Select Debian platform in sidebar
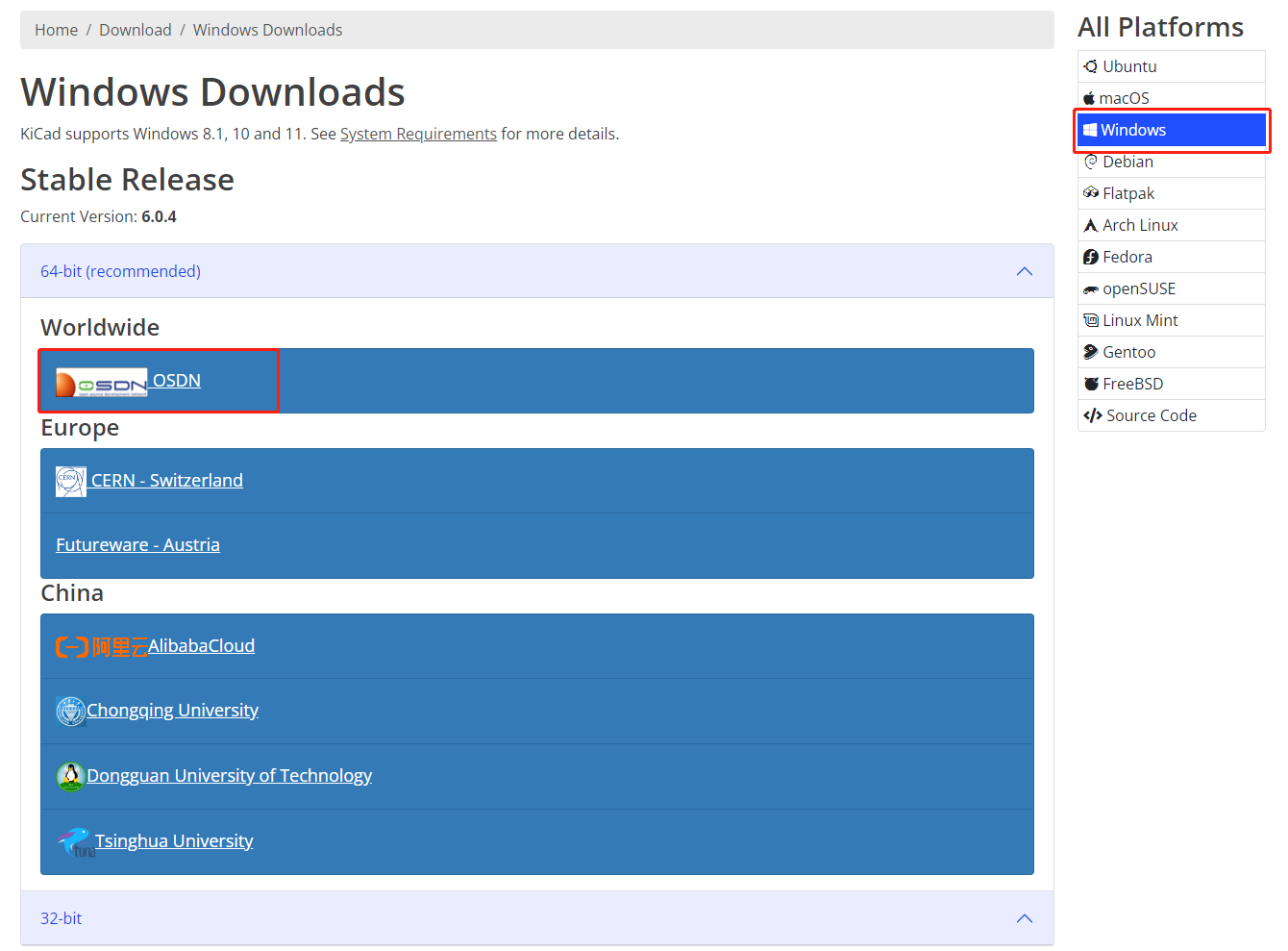This screenshot has width=1288, height=951. 1171,162
